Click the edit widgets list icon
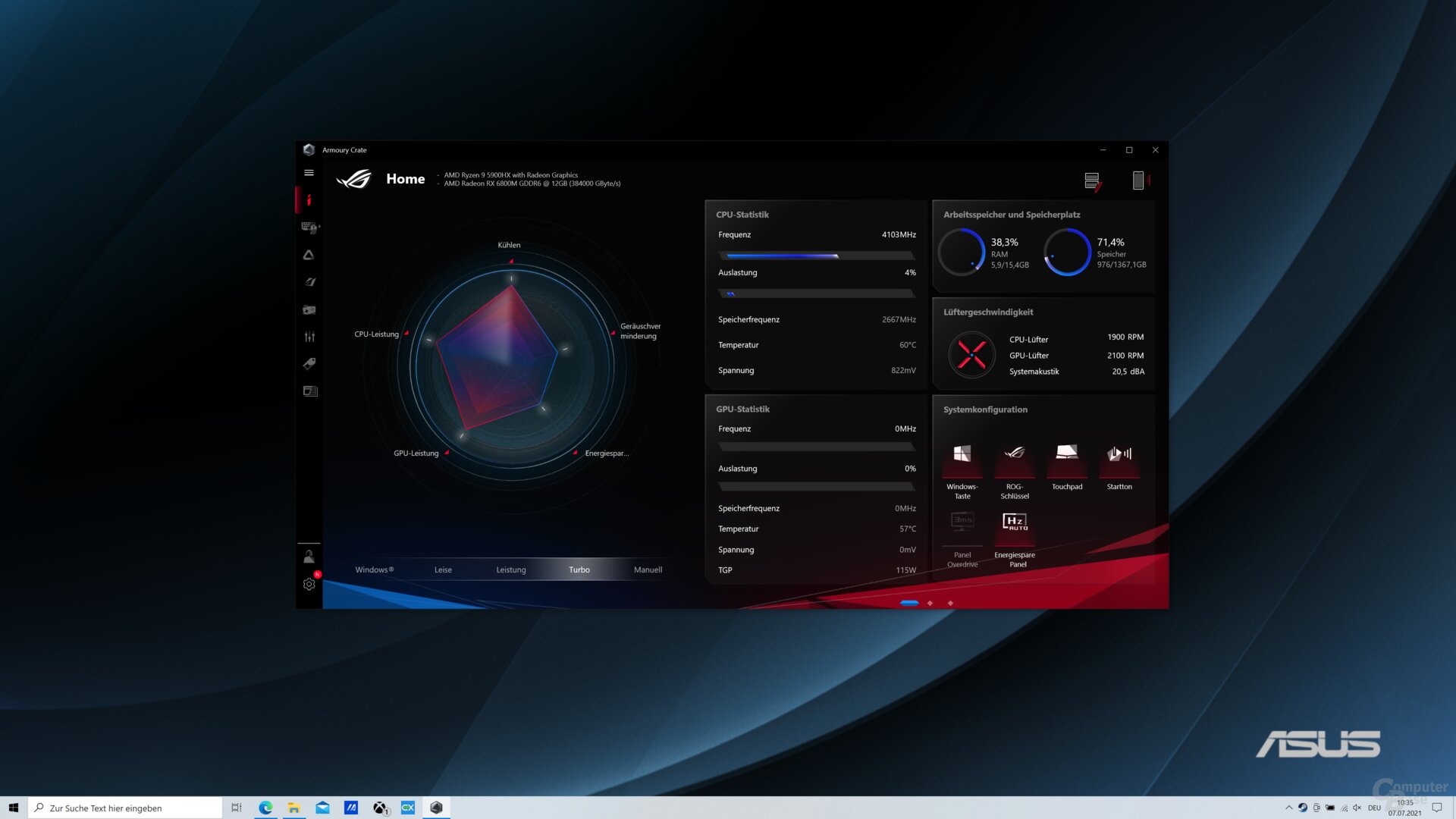 pyautogui.click(x=1093, y=181)
